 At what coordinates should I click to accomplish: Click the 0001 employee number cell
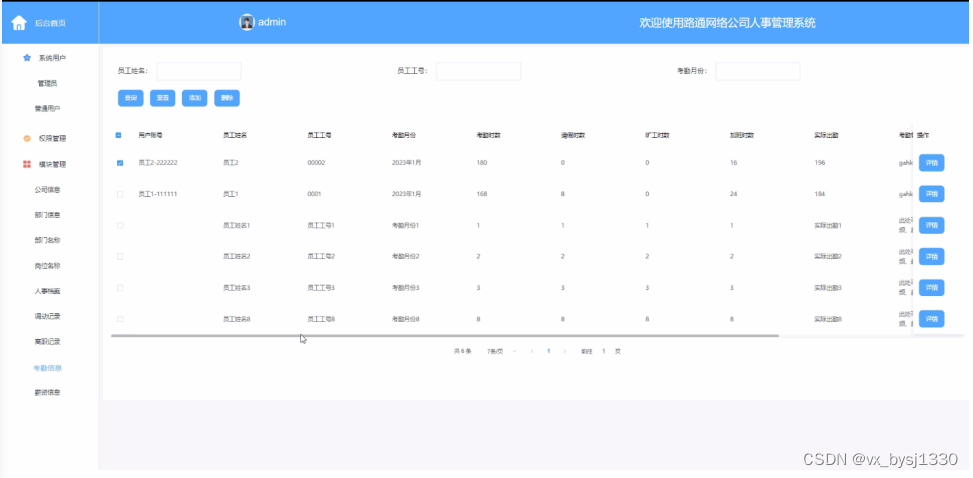click(x=314, y=194)
